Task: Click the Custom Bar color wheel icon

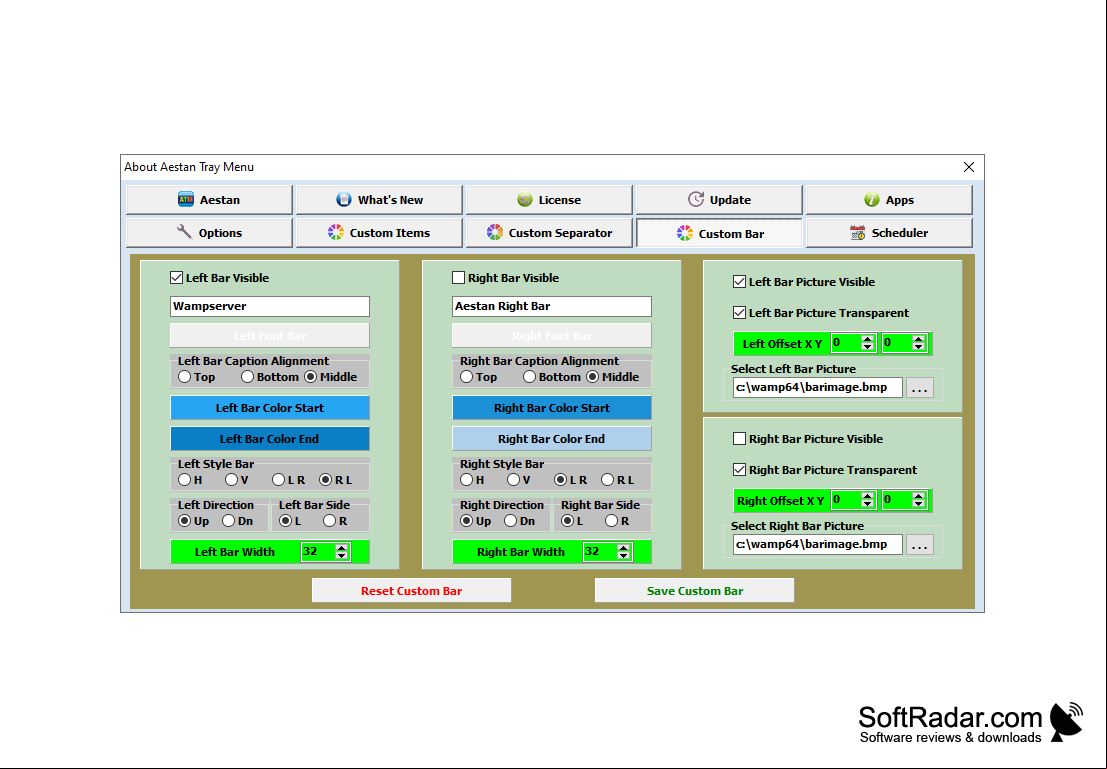Action: coord(685,233)
